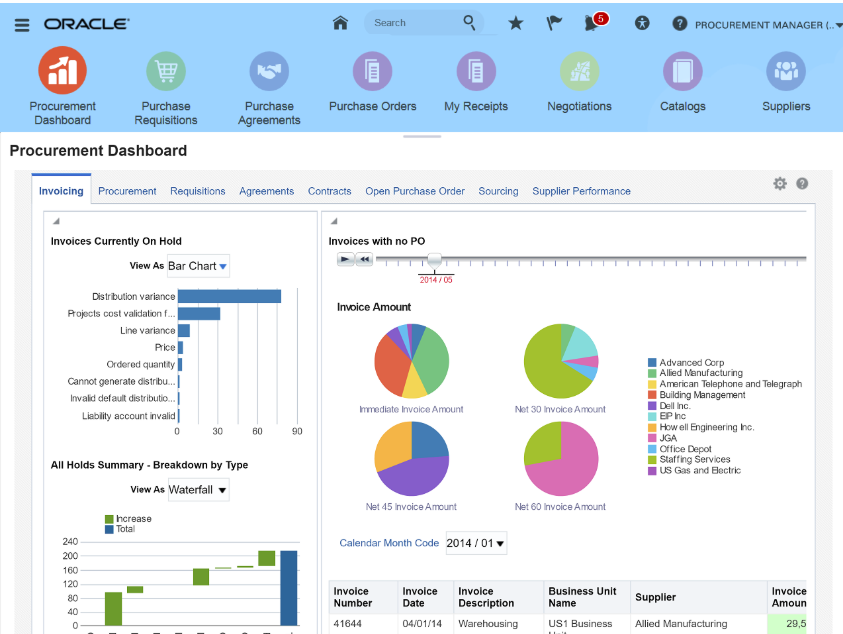Open the Procurement Manager user menu

pyautogui.click(x=768, y=25)
